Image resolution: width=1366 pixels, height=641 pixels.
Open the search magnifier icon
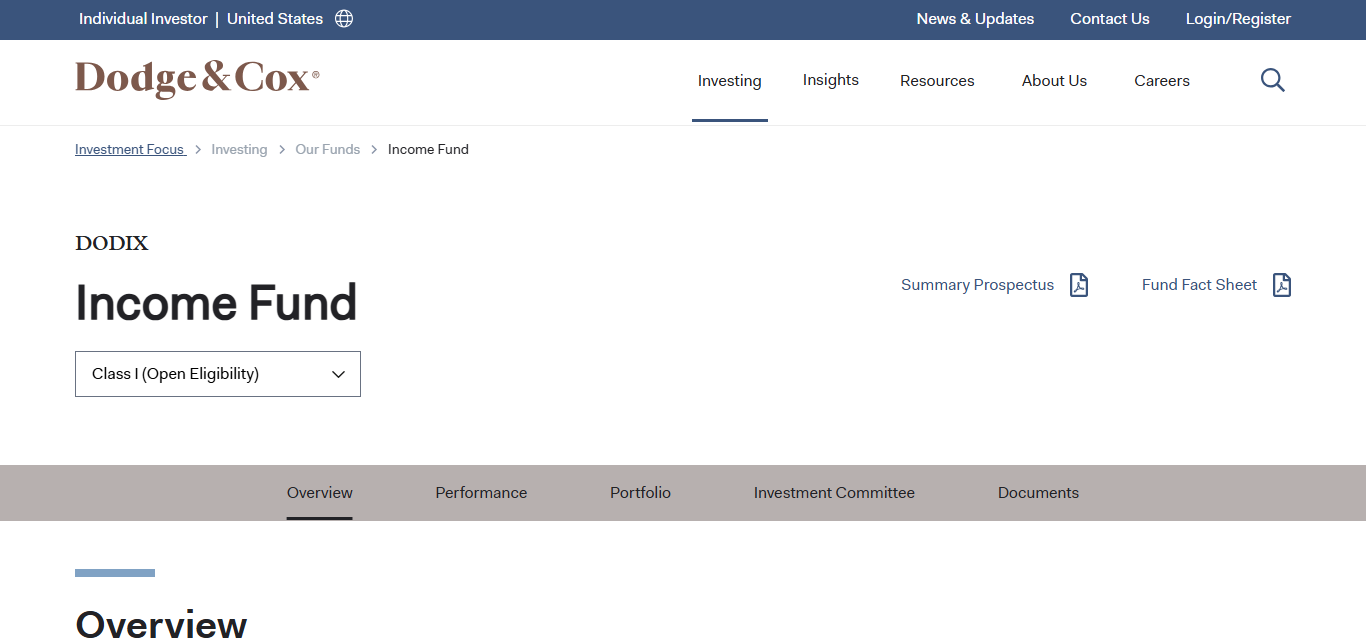point(1273,80)
